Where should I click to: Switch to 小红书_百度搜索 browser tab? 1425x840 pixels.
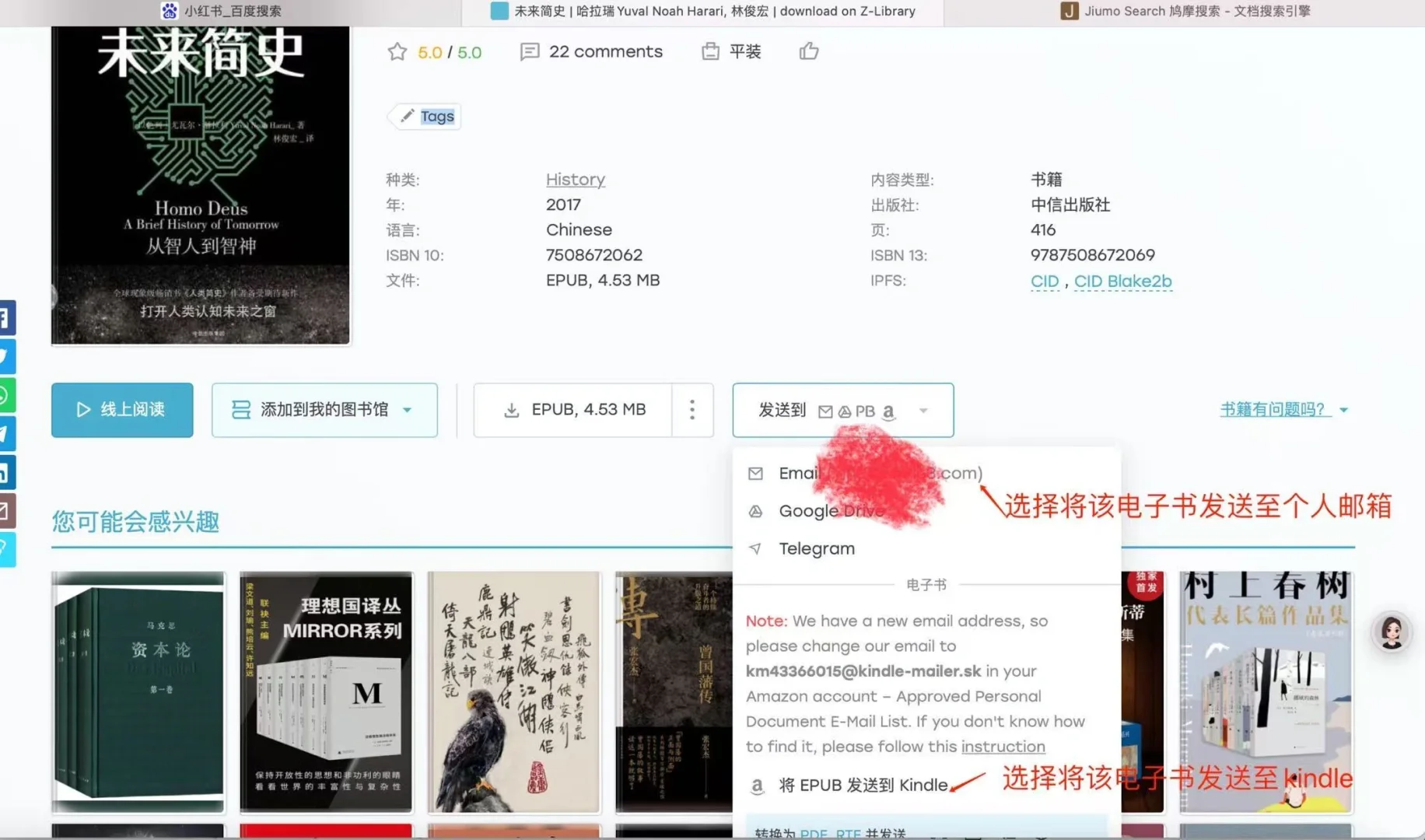click(x=222, y=11)
